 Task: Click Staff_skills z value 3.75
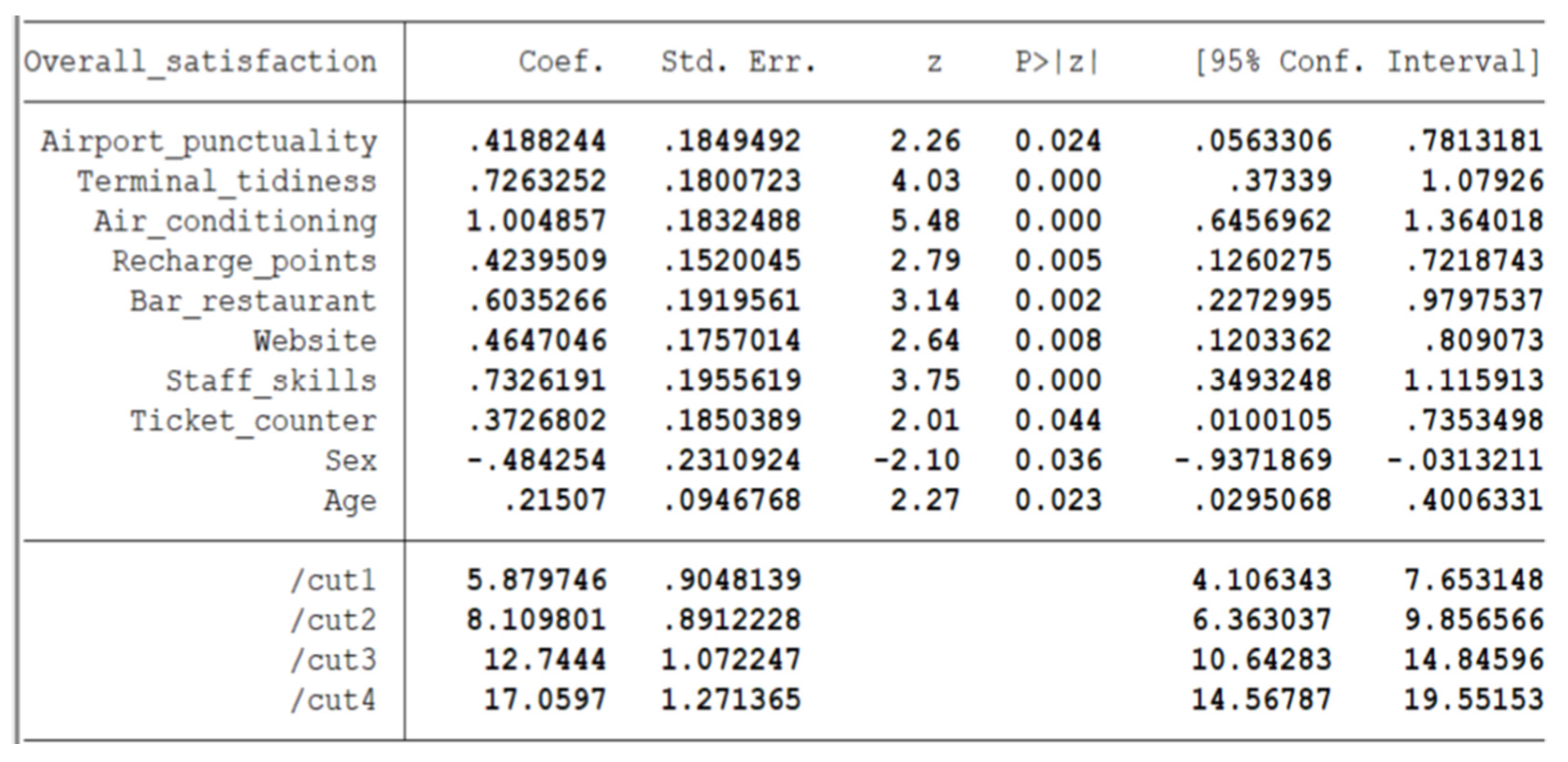click(925, 381)
